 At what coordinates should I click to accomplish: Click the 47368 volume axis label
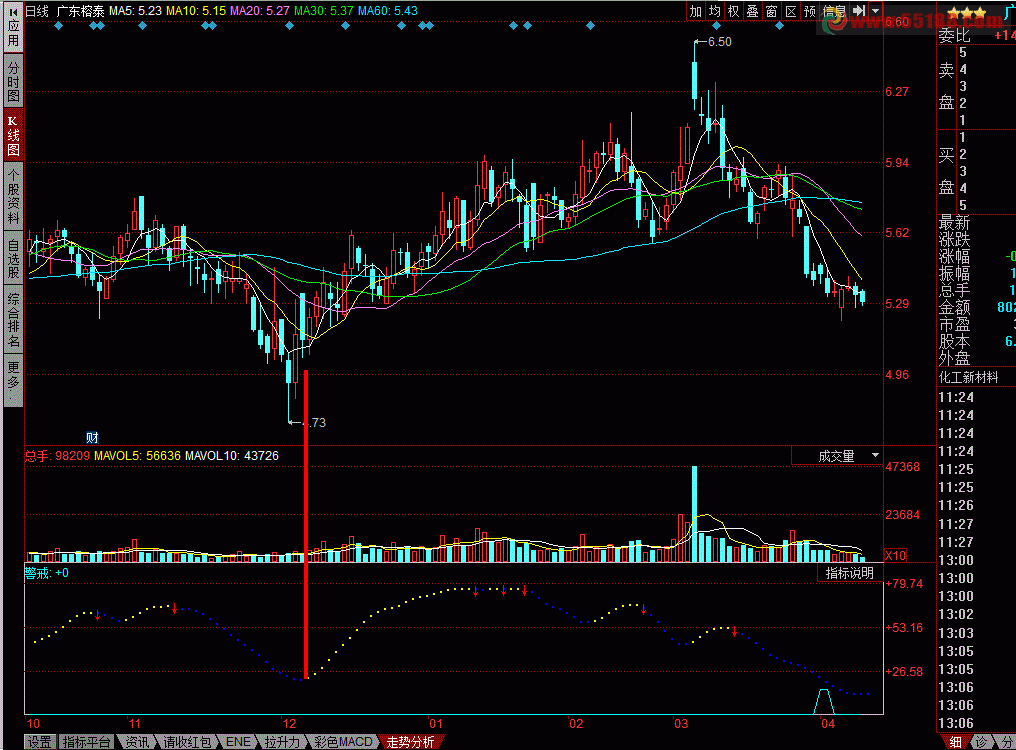tap(903, 467)
